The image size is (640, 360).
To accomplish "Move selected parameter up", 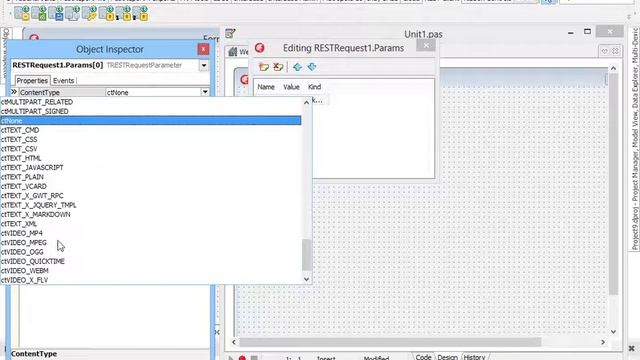I will (x=298, y=67).
